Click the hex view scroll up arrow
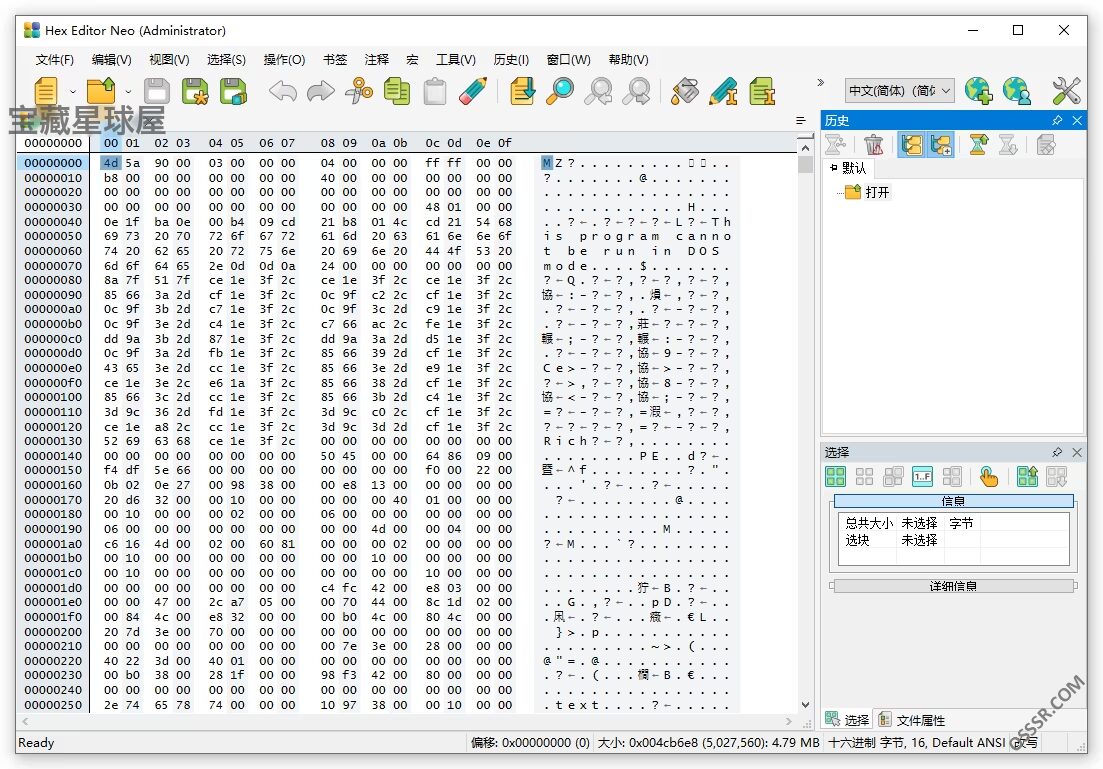Viewport: 1103px width, 769px height. pos(805,148)
